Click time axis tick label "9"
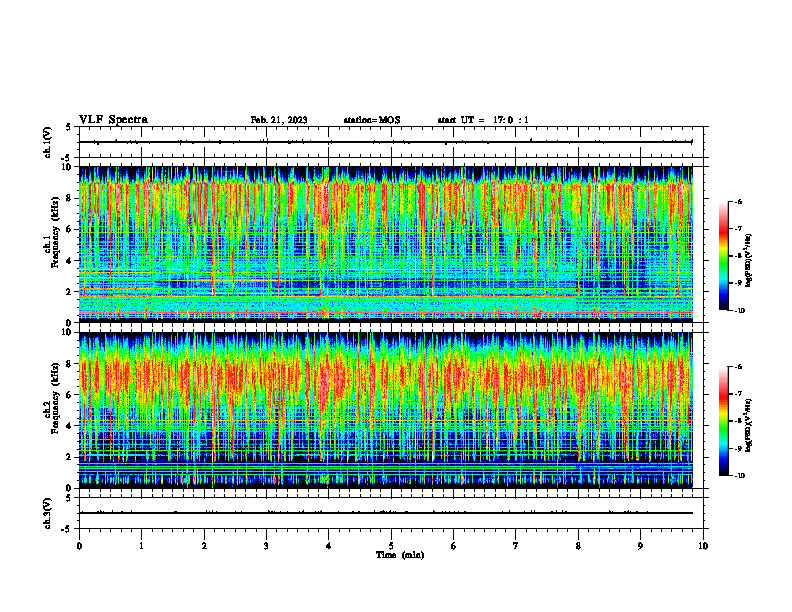792x612 pixels. coord(640,546)
